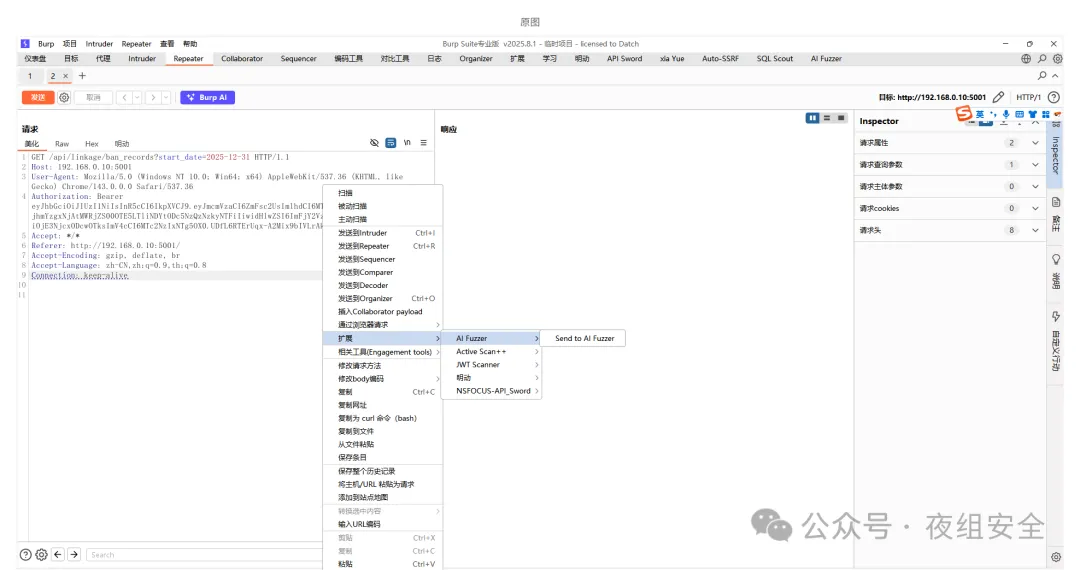The width and height of the screenshot is (1080, 570).
Task: Expand the 请求主体参数 inspector section
Action: pos(949,187)
